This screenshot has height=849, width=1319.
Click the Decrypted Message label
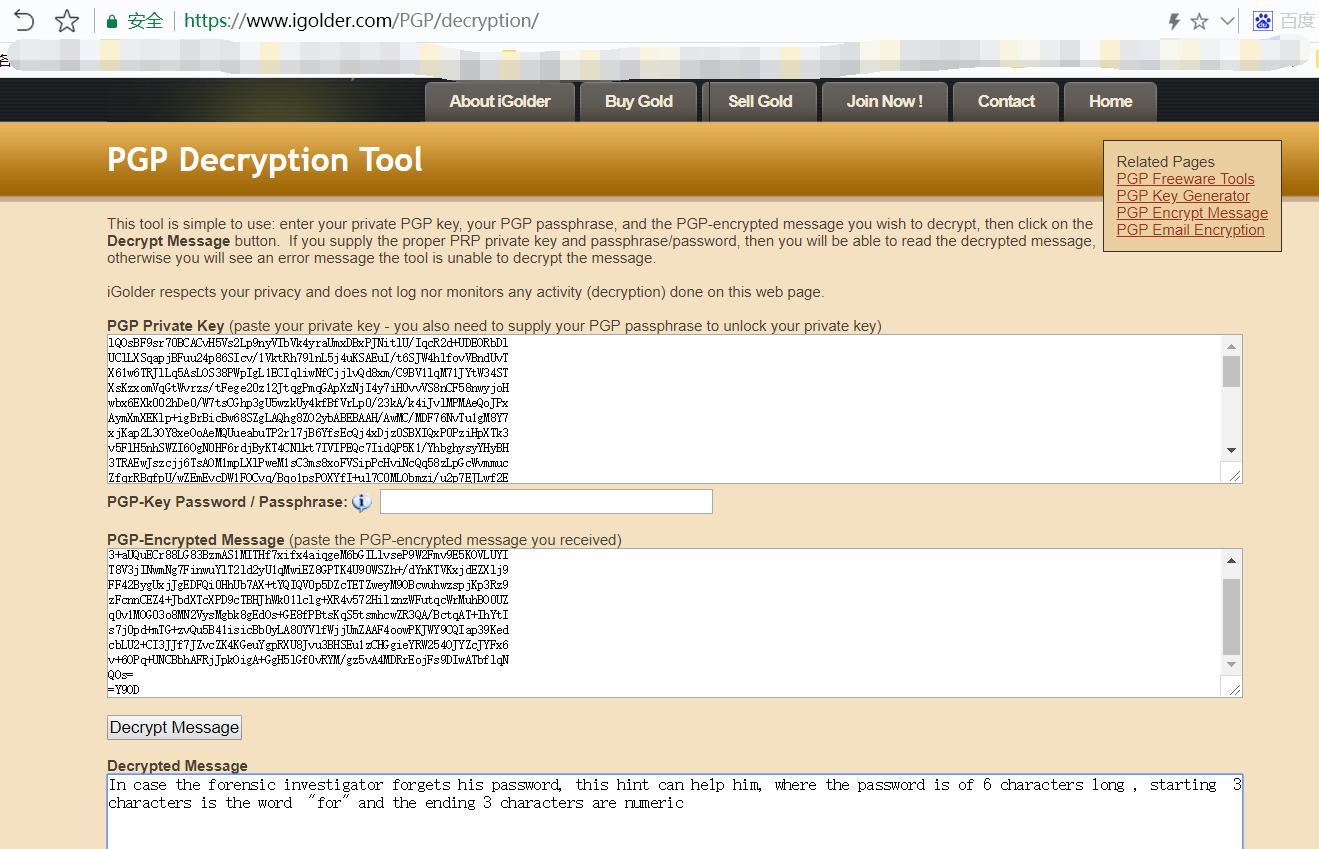(x=177, y=766)
